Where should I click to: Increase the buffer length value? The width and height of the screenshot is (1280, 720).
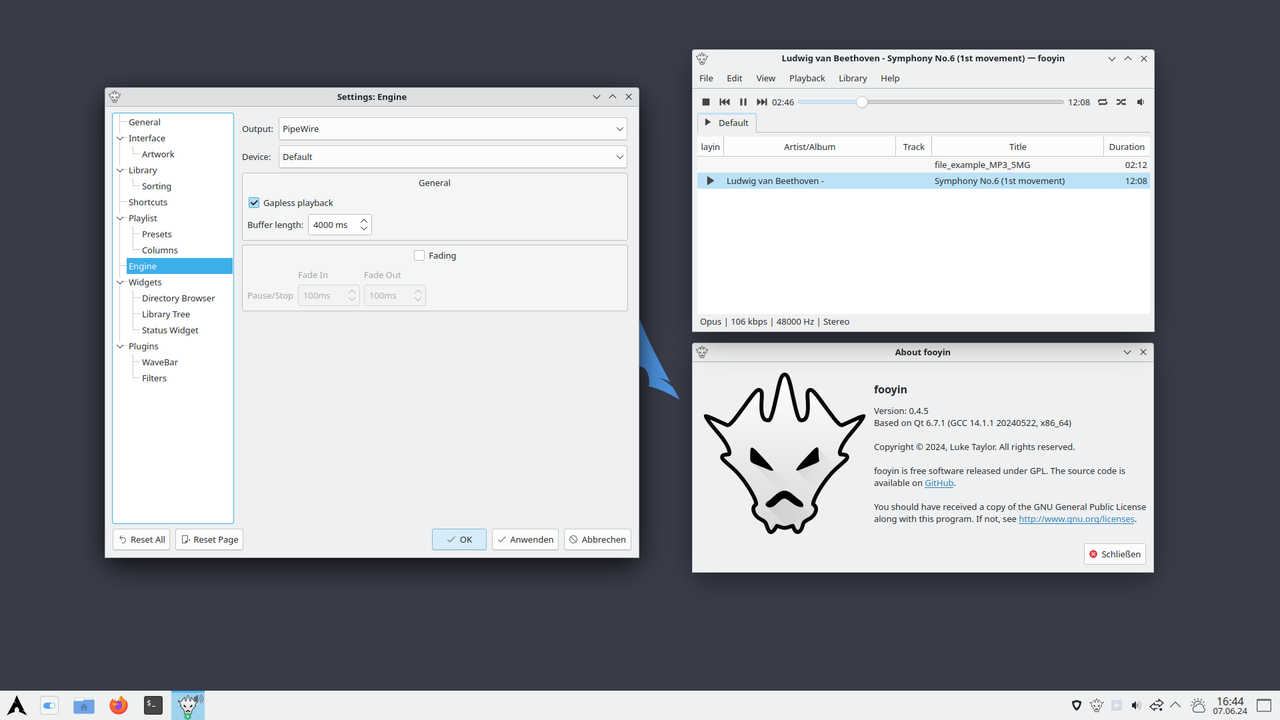pos(364,220)
